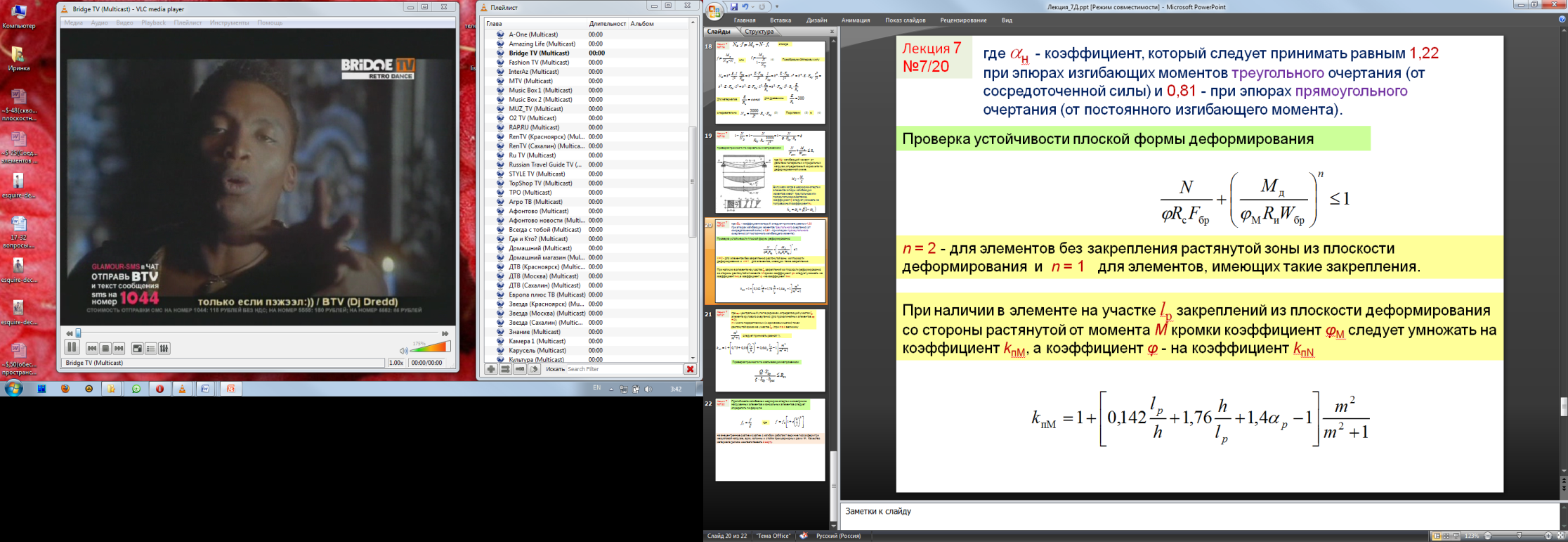Open the Анимация ribbon tab
The image size is (1568, 542).
click(x=856, y=20)
